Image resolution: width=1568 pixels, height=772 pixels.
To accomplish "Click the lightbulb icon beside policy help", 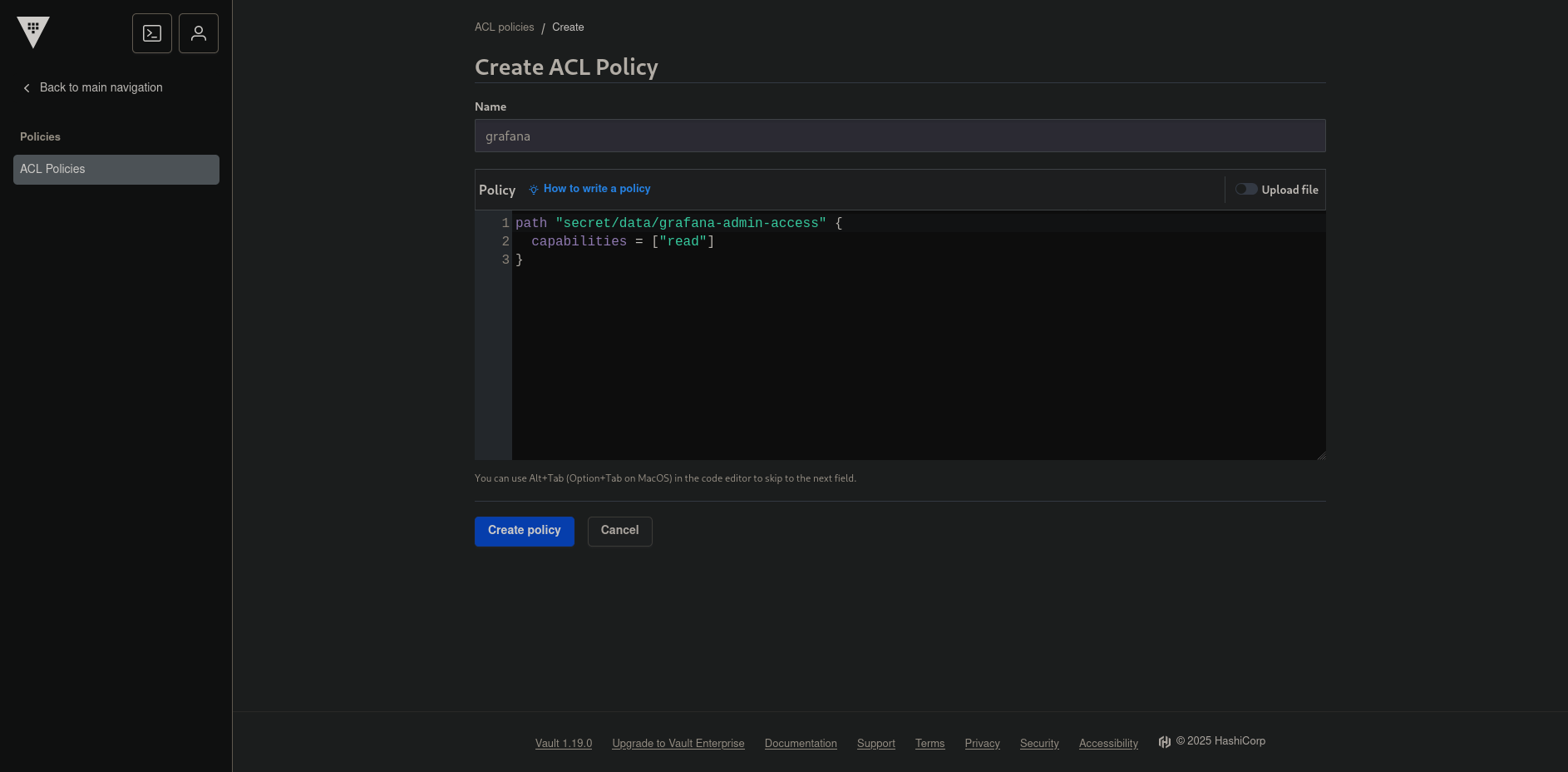I will coord(533,189).
